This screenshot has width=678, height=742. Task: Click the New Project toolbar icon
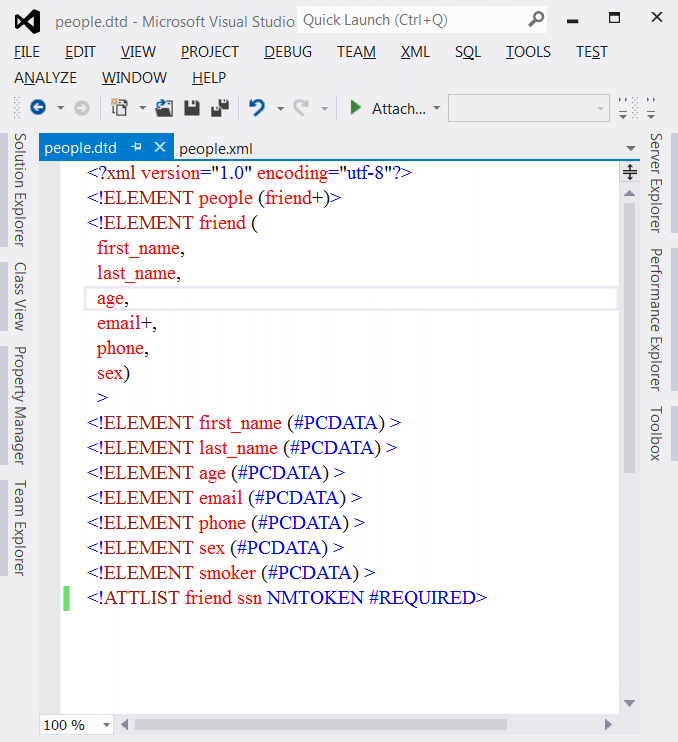(x=119, y=108)
